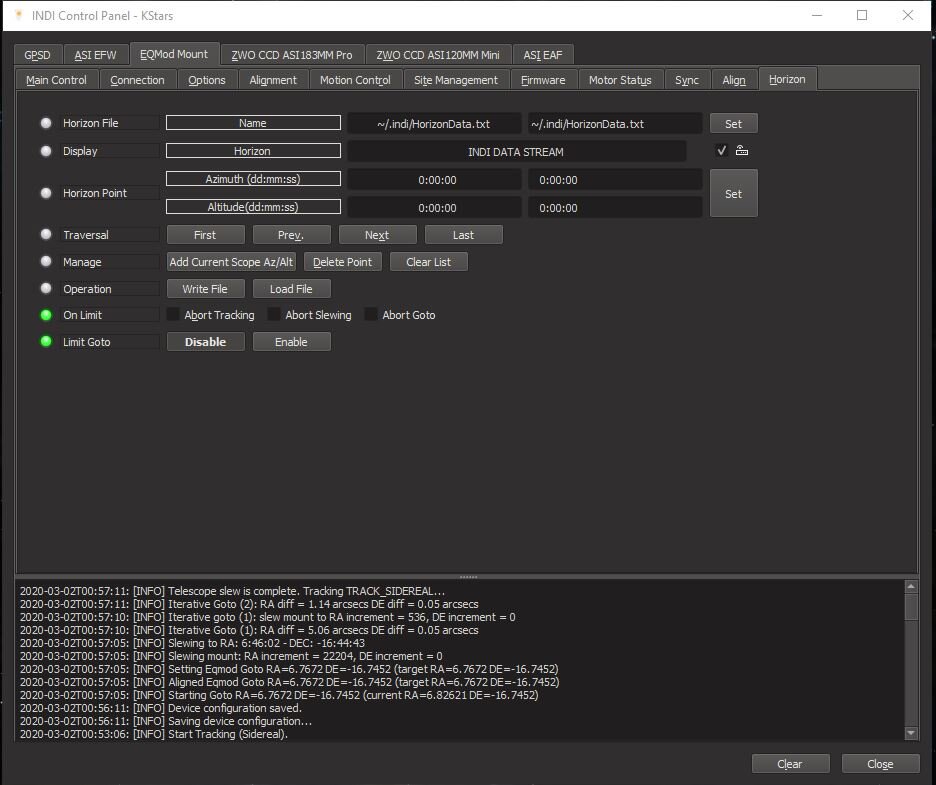Go to Prev. horizon point
The width and height of the screenshot is (936, 785).
pos(291,235)
